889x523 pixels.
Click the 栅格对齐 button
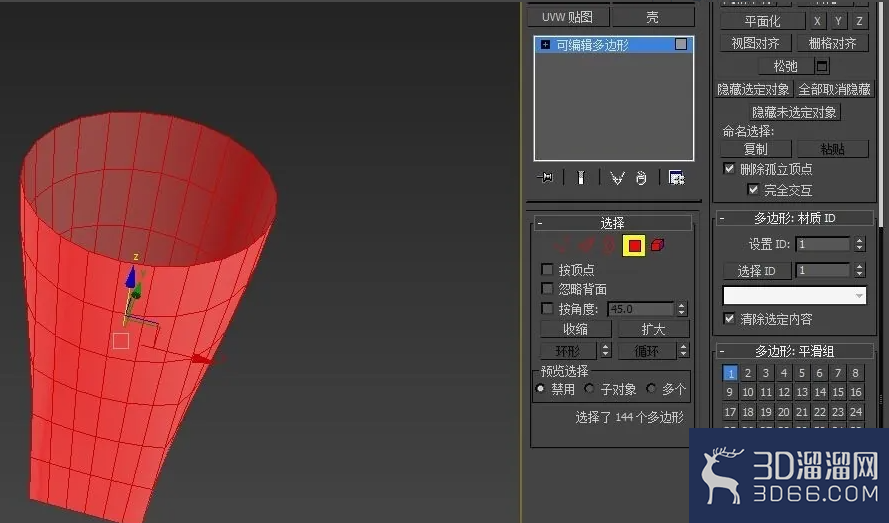point(832,43)
